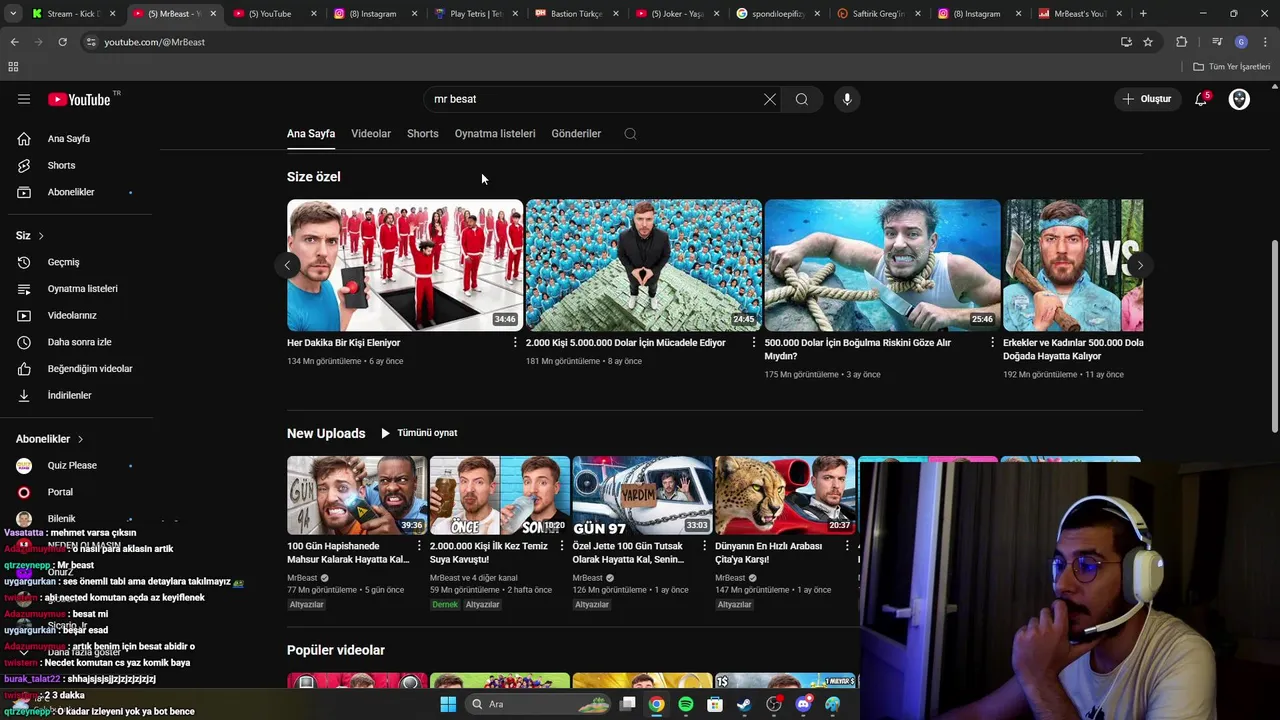Screen dimensions: 1280x720
Task: Go back in browser history
Action: (14, 42)
